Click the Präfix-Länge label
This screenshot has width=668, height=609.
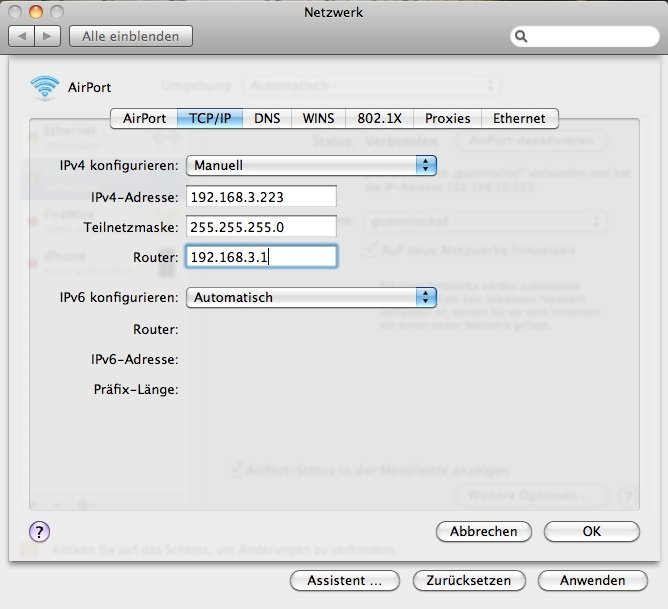pyautogui.click(x=136, y=389)
